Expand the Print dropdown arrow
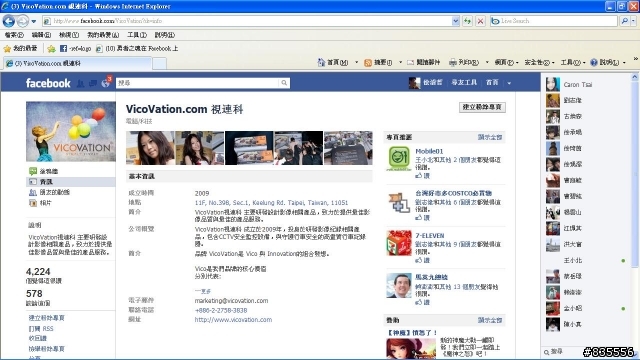 487,62
